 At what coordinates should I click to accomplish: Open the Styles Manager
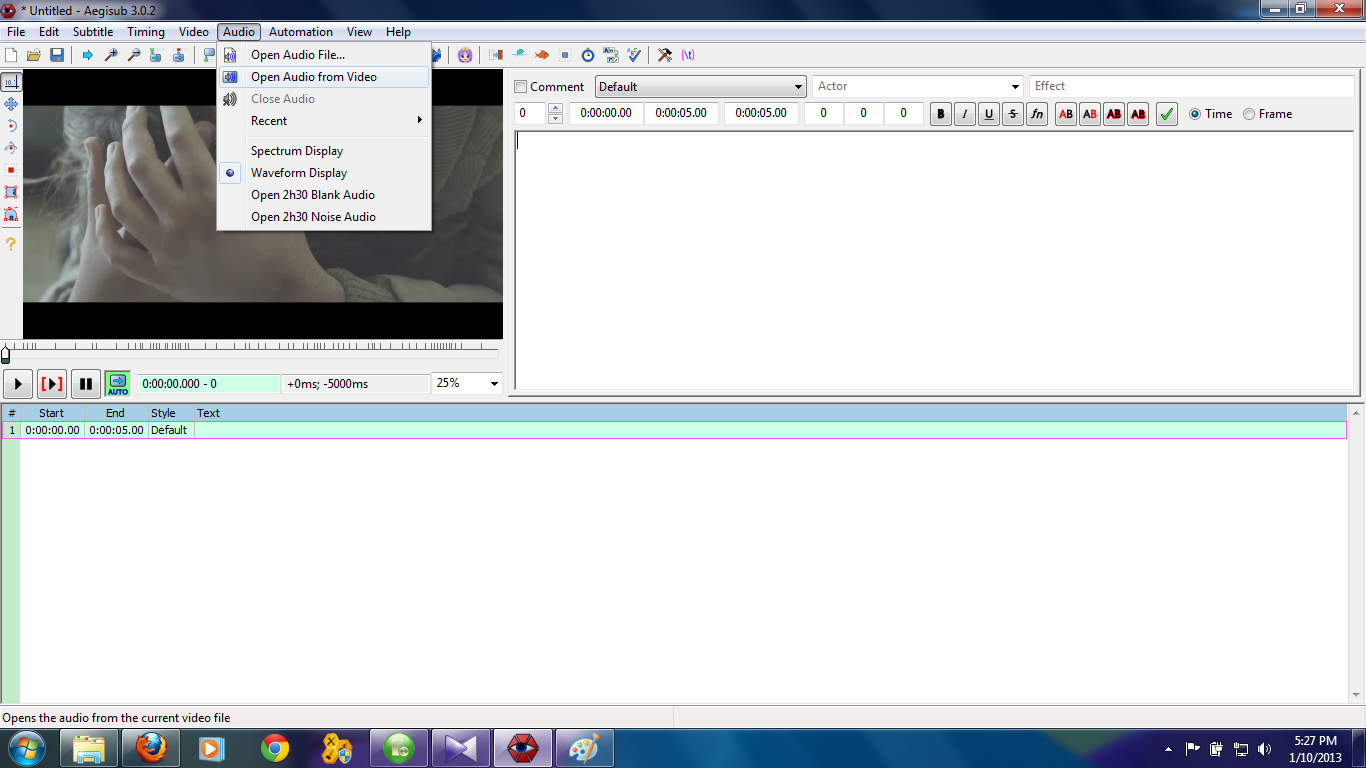tap(465, 55)
